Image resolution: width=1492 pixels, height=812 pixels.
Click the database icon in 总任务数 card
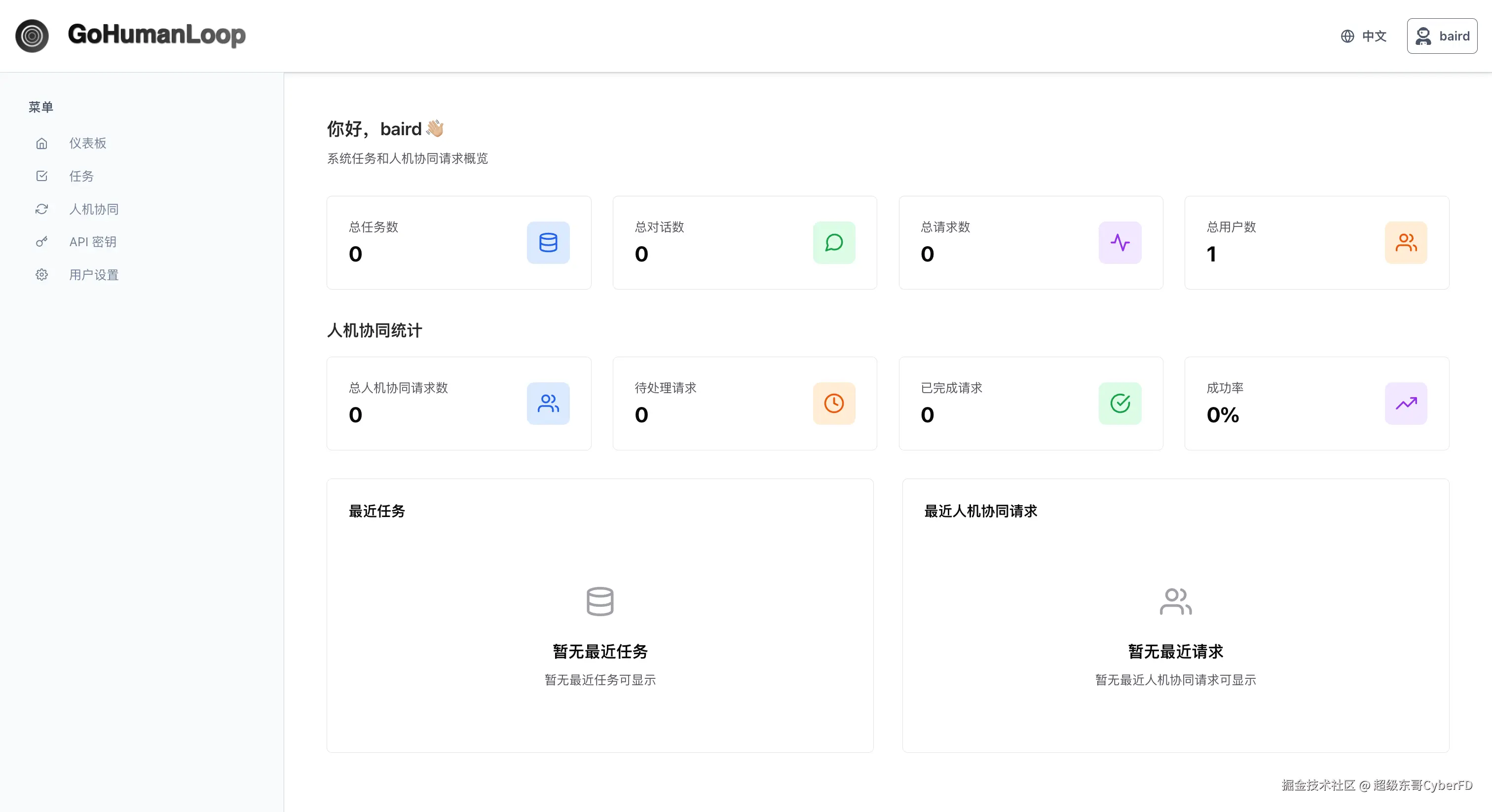[x=548, y=243]
